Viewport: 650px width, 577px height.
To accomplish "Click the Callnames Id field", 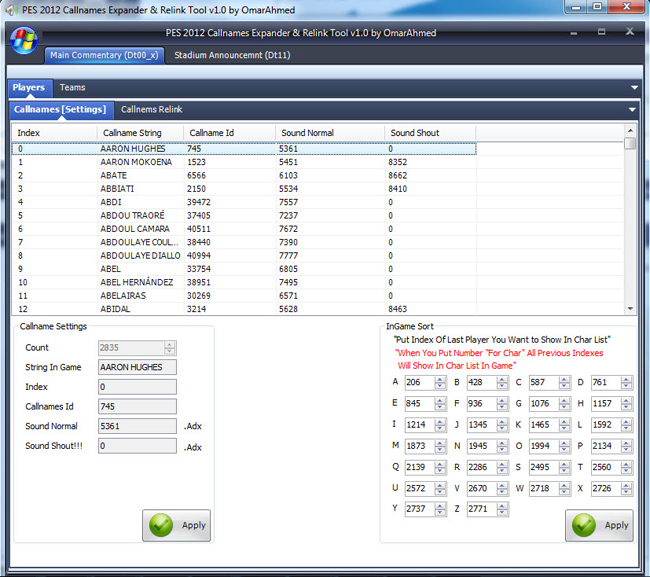I will (x=137, y=407).
